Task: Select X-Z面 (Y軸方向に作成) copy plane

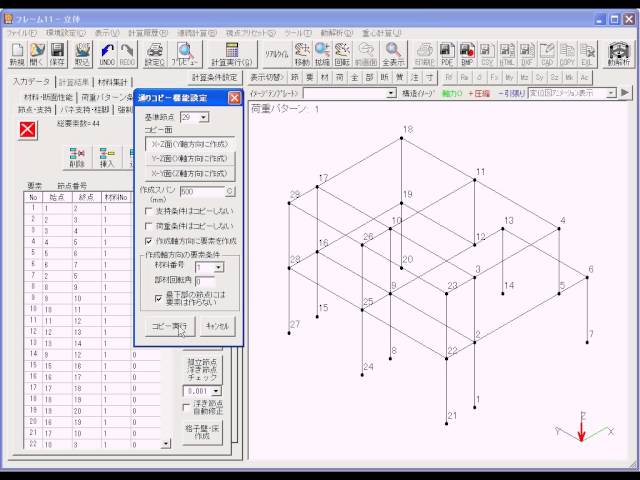Action: click(190, 144)
